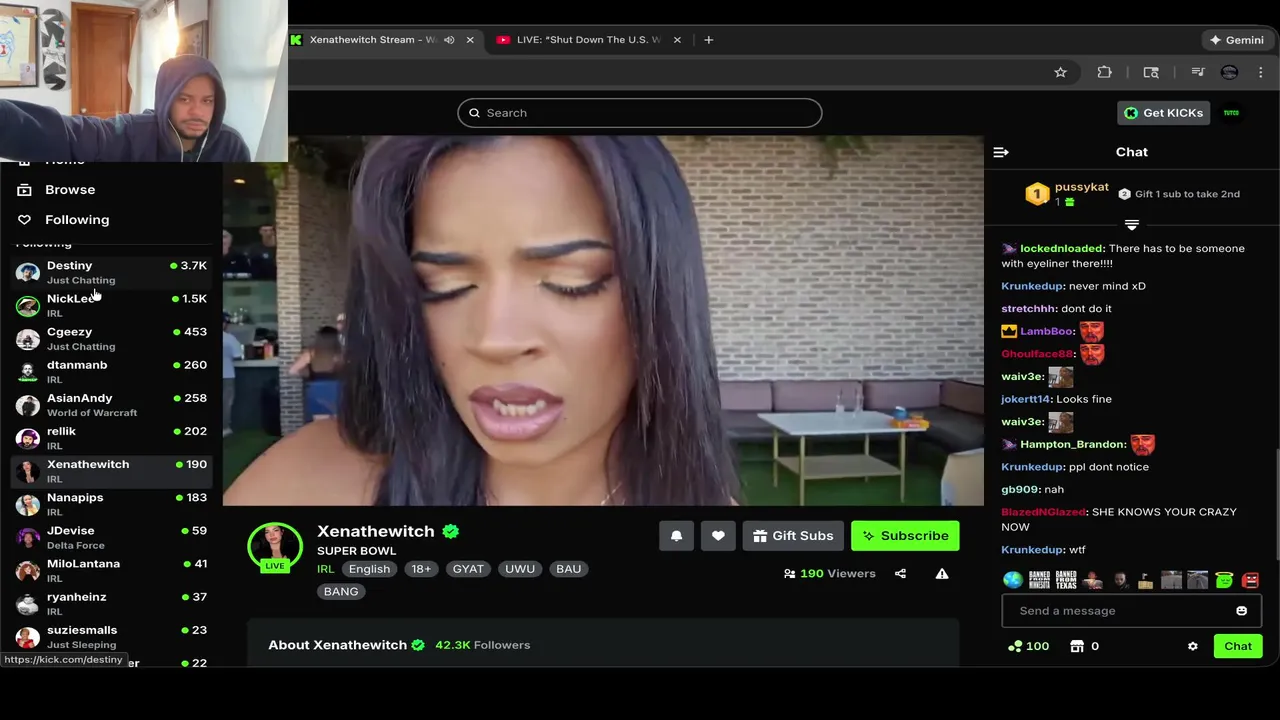Close the Xenathewitch Stream tab
Viewport: 1280px width, 720px height.
click(x=469, y=40)
